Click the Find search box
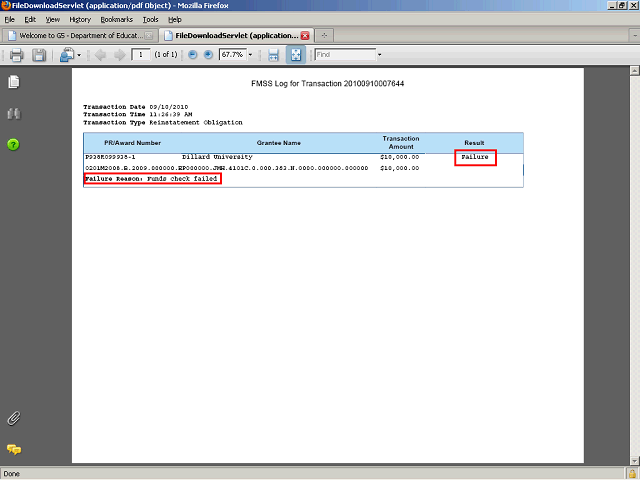This screenshot has height=480, width=640. click(x=345, y=54)
